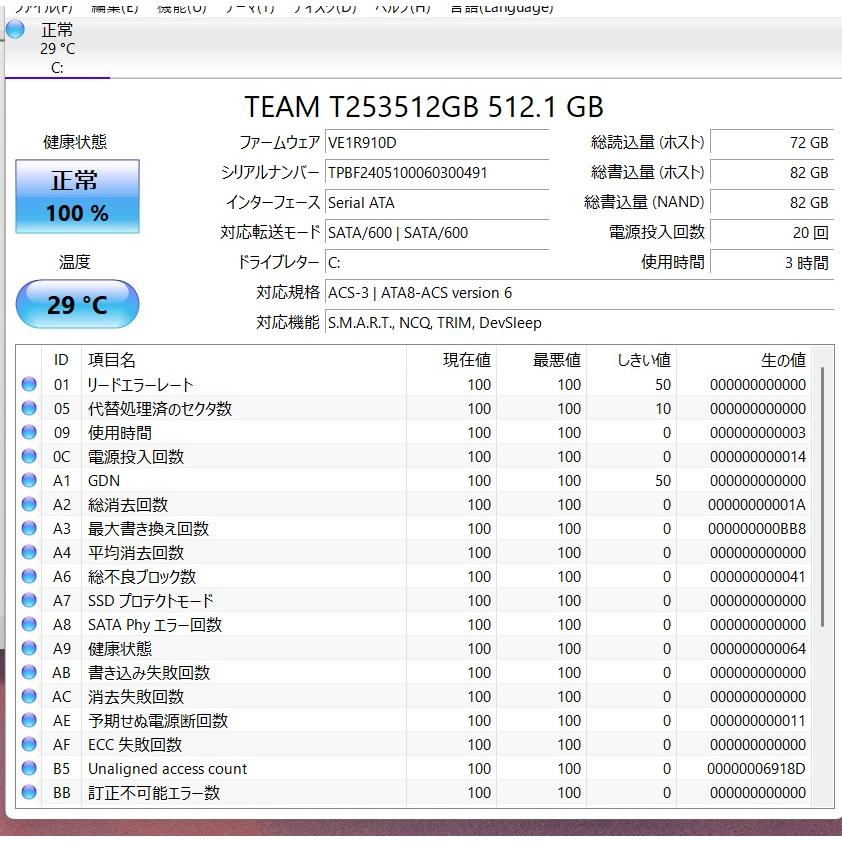Select raw value 00000000001A in 総消去回数 row
Image resolution: width=842 pixels, height=842 pixels.
(757, 505)
